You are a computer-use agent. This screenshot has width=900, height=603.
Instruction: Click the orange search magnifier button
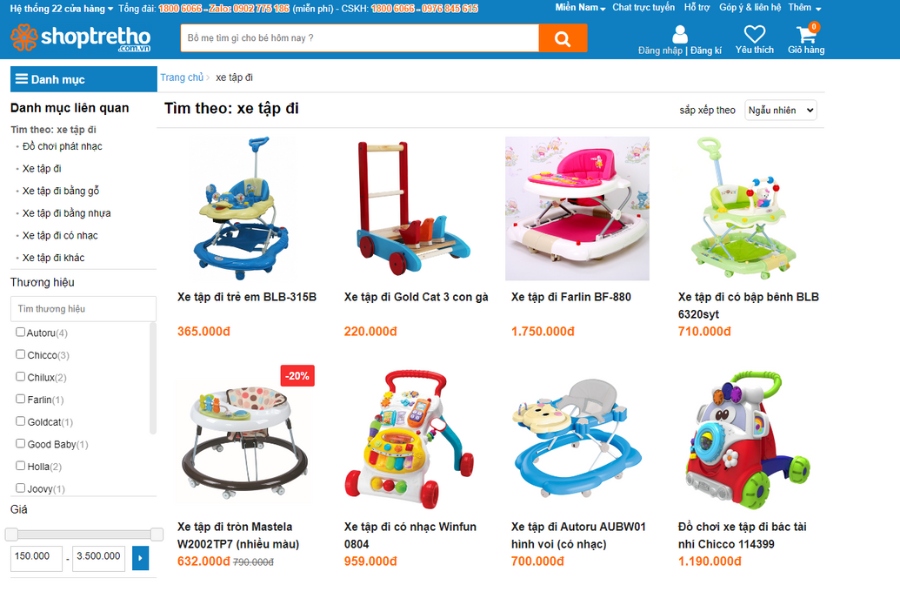coord(562,38)
